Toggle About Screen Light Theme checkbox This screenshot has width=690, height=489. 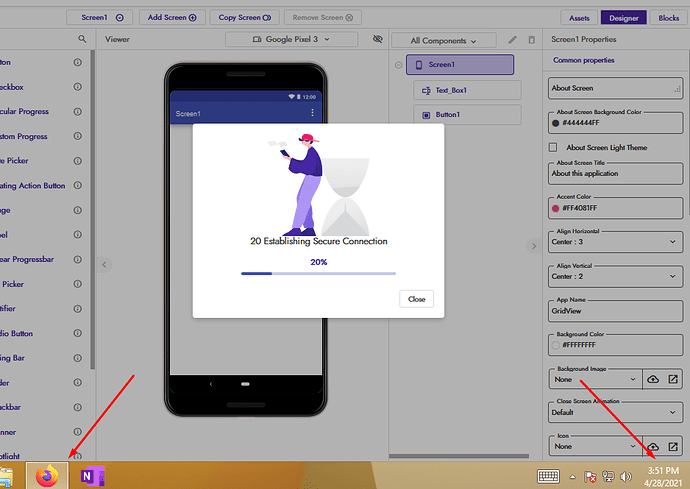click(553, 147)
